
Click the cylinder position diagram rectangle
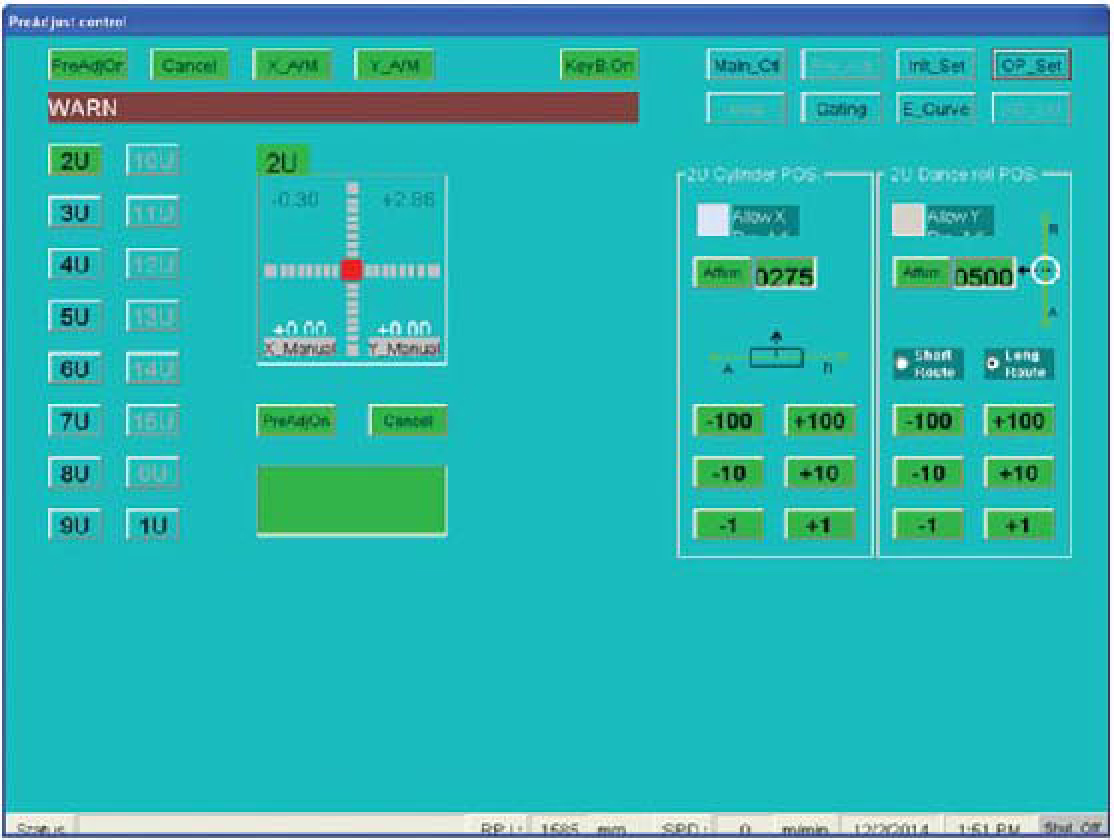point(776,356)
